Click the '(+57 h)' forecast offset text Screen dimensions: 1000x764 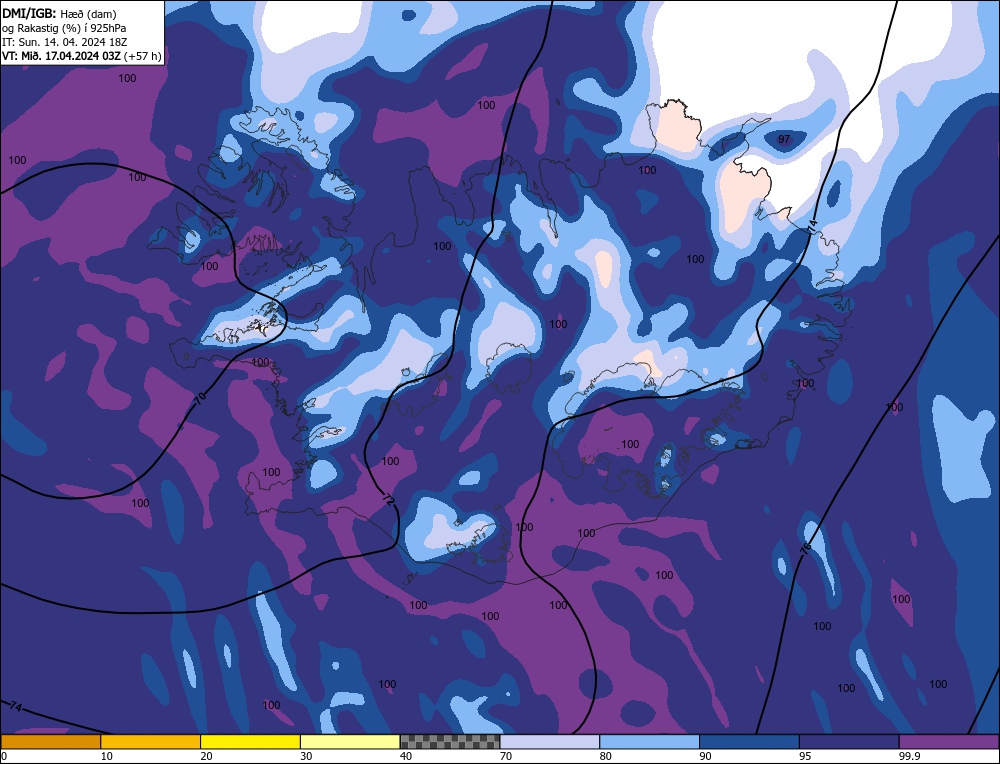tap(142, 56)
